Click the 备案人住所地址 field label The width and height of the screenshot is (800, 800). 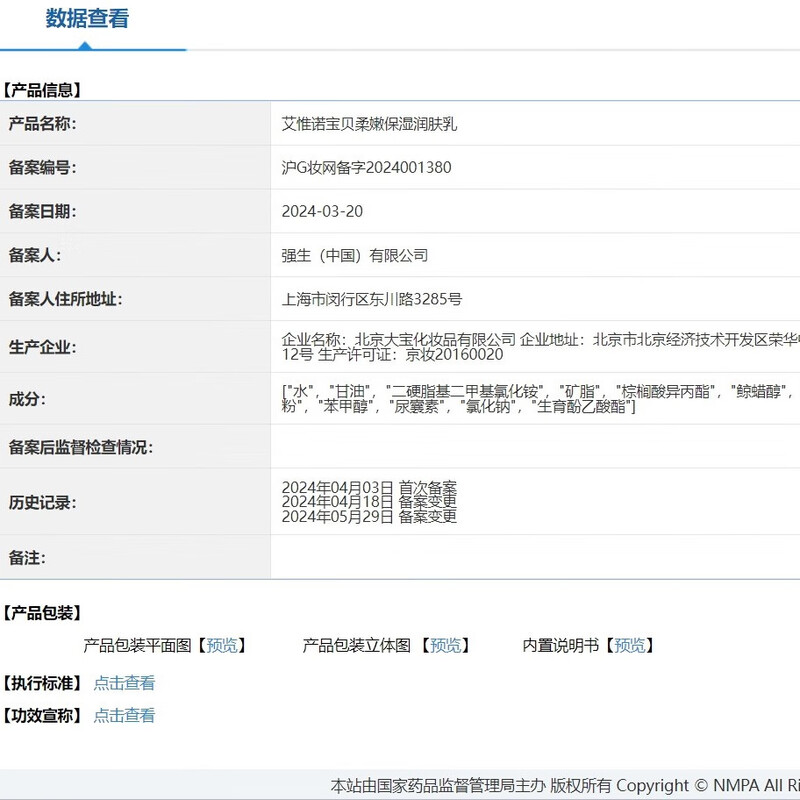65,299
